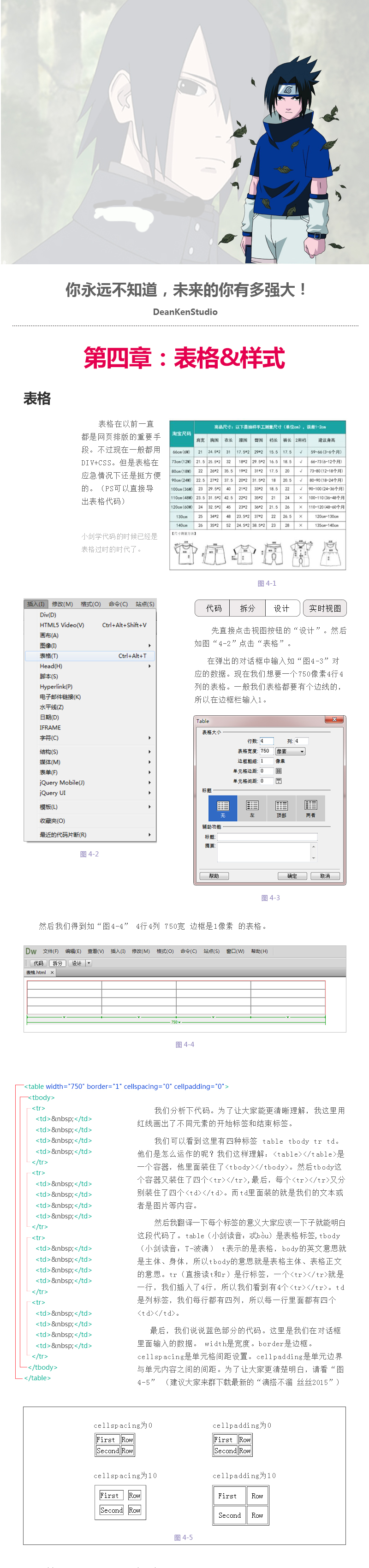Click the 行数 input field
The height and width of the screenshot is (1568, 369).
tap(267, 741)
